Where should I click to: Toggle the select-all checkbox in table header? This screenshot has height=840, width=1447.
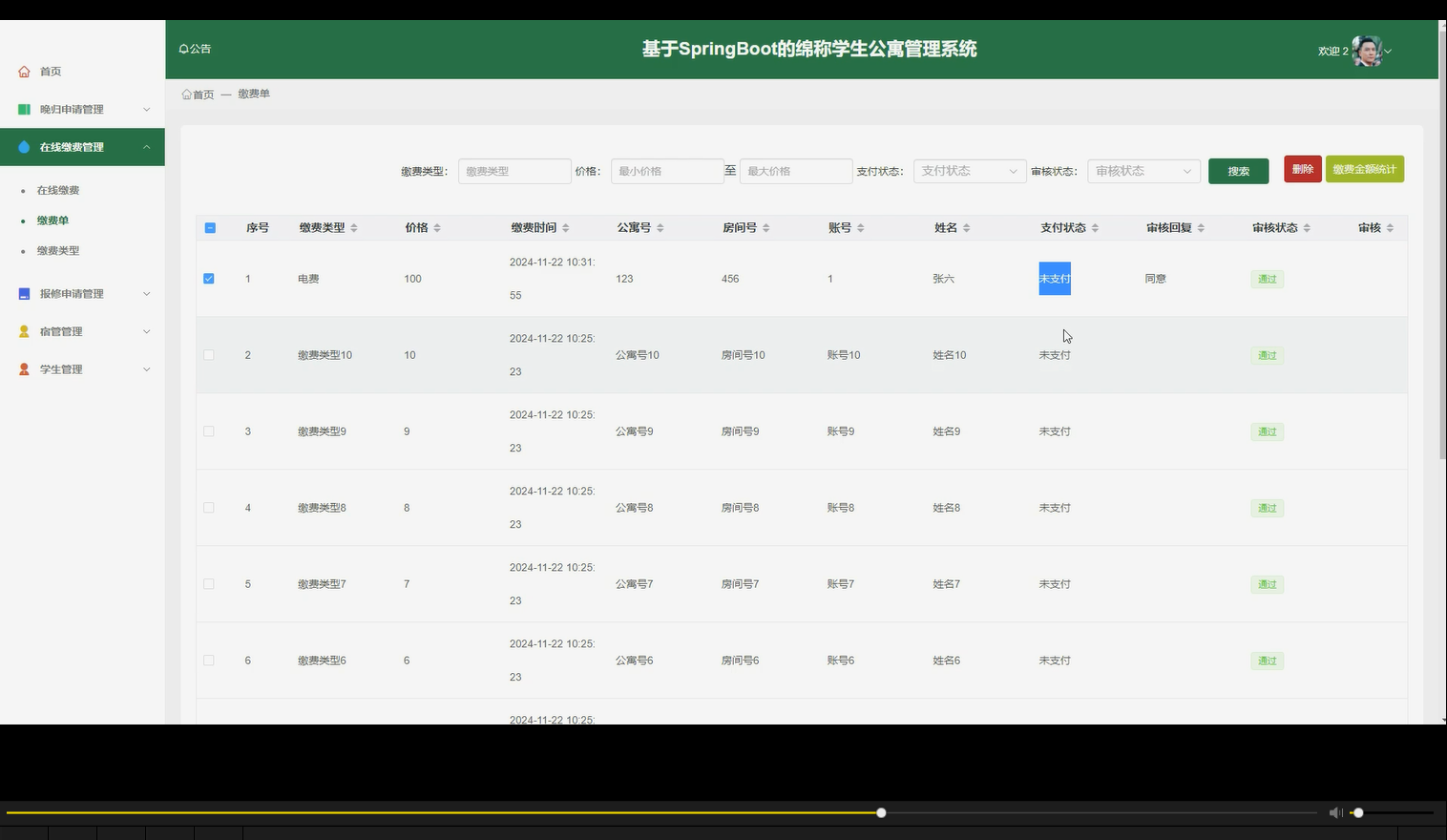click(209, 227)
